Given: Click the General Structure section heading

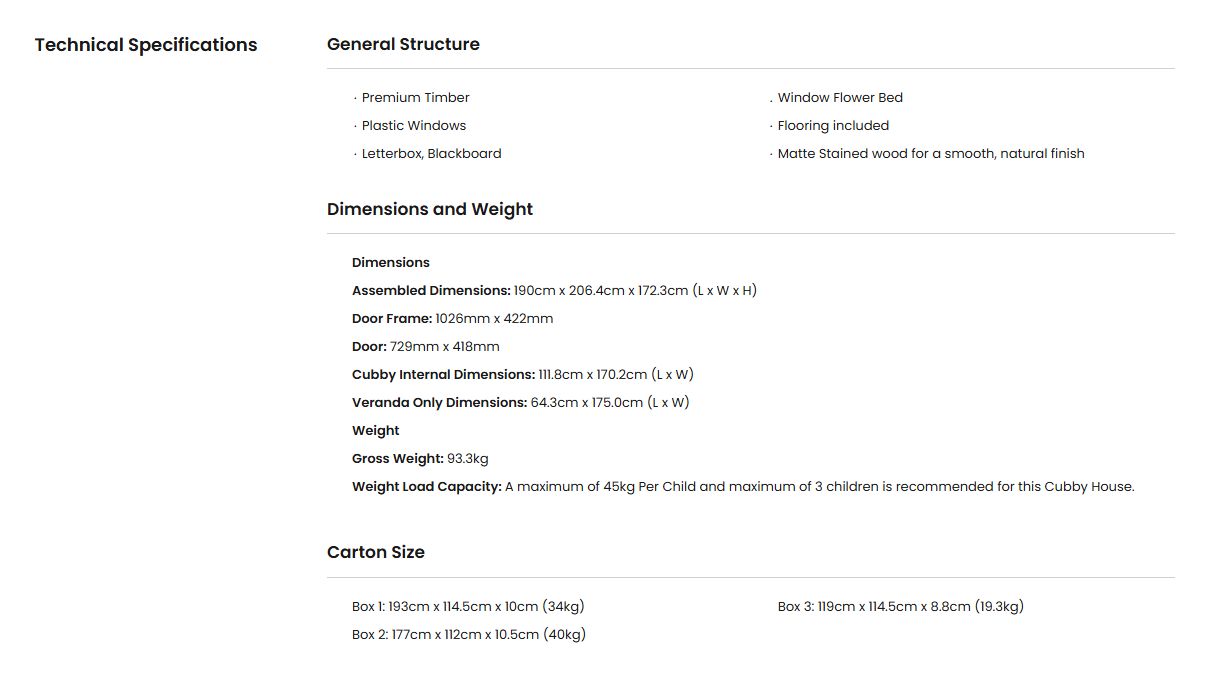Looking at the screenshot, I should (403, 44).
